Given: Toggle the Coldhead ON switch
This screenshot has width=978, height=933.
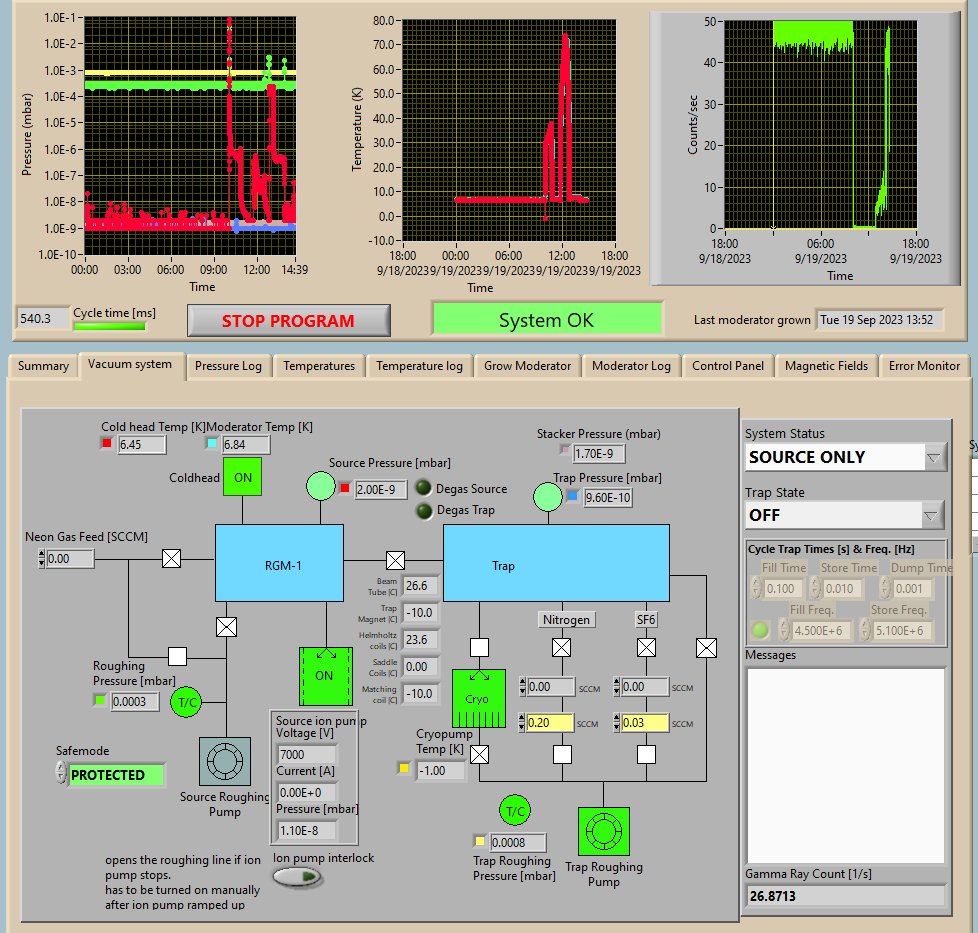Looking at the screenshot, I should point(243,477).
